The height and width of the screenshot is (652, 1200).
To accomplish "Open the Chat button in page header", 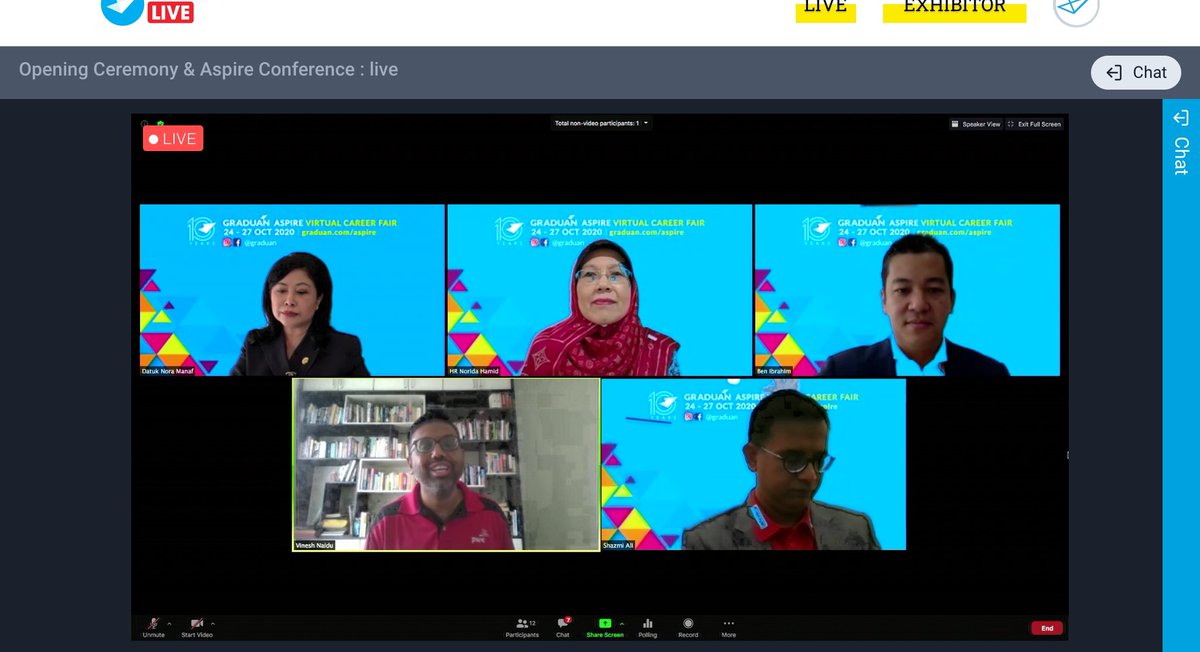I will [x=1136, y=72].
